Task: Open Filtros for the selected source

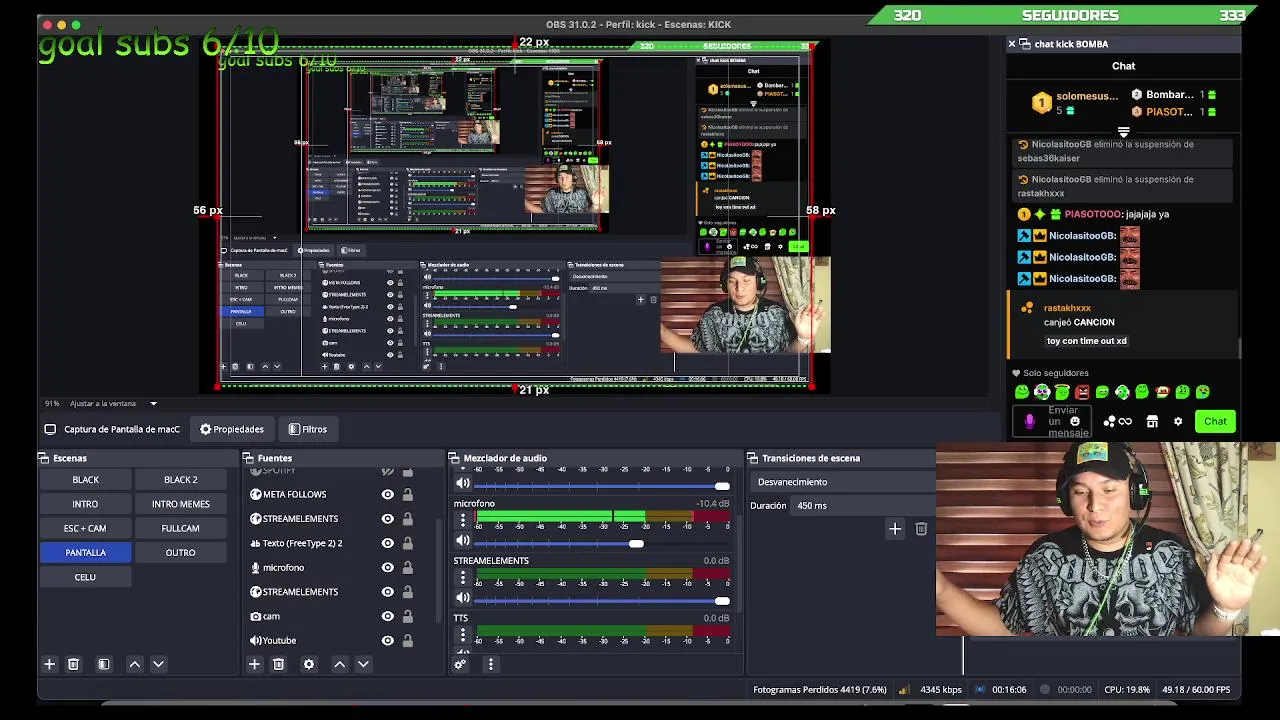Action: 308,429
